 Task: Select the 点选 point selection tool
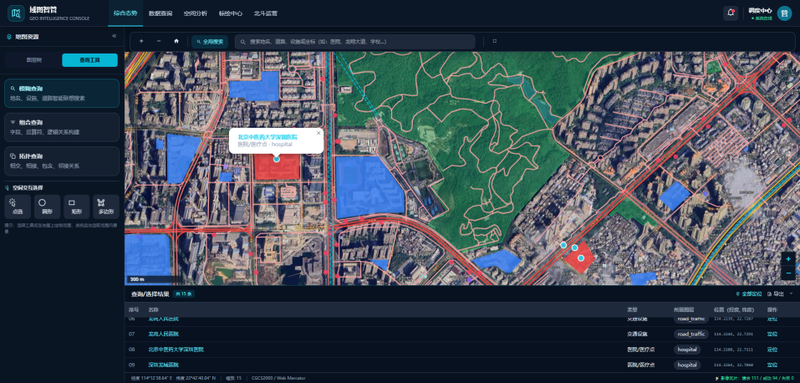click(x=17, y=207)
